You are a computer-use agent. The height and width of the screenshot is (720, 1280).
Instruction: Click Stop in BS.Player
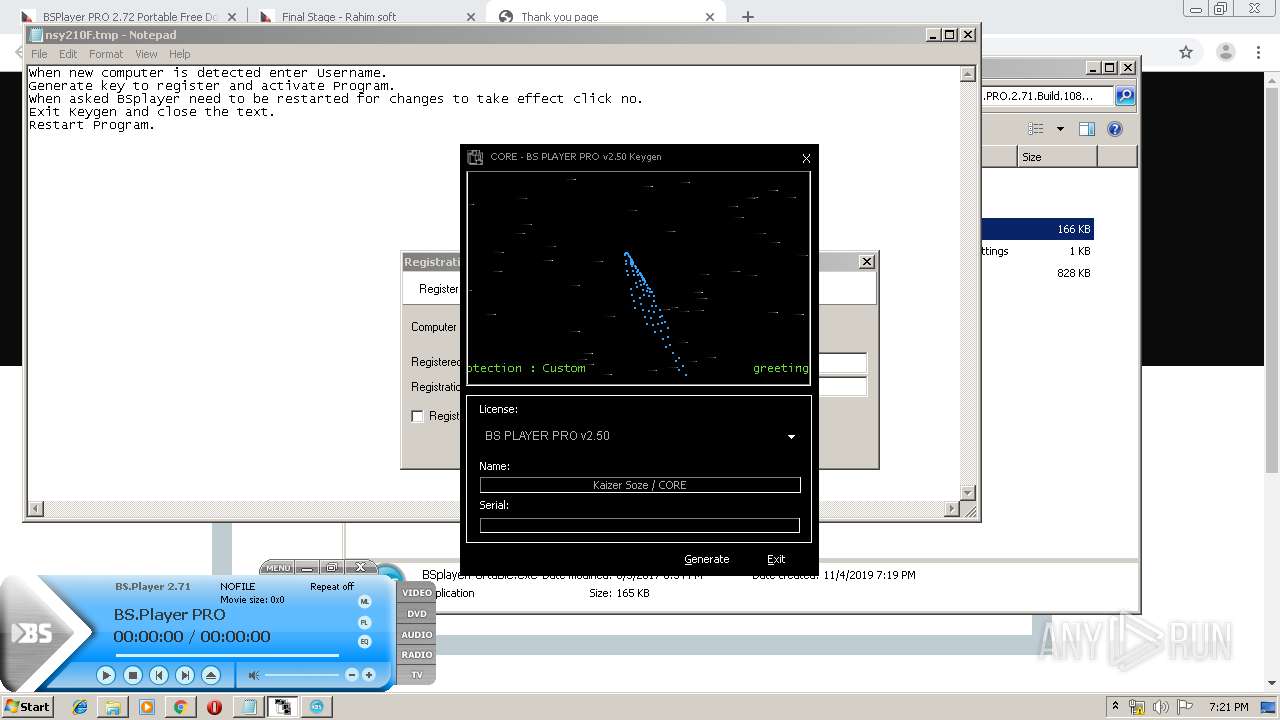(132, 675)
